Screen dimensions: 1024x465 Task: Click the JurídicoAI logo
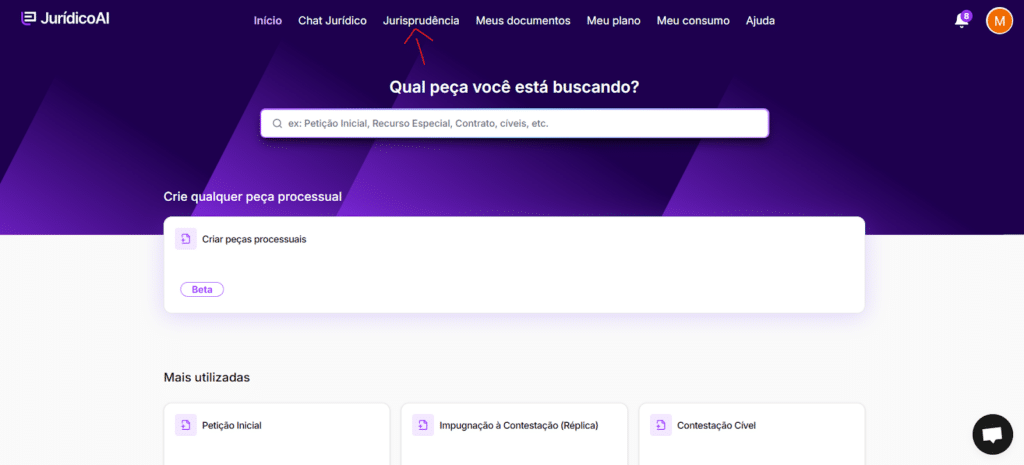[65, 18]
